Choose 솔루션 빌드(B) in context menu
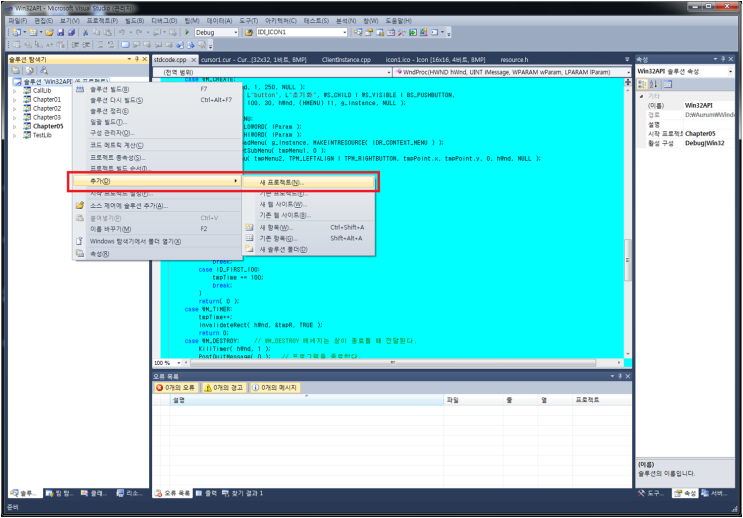743x518 pixels. coord(156,89)
